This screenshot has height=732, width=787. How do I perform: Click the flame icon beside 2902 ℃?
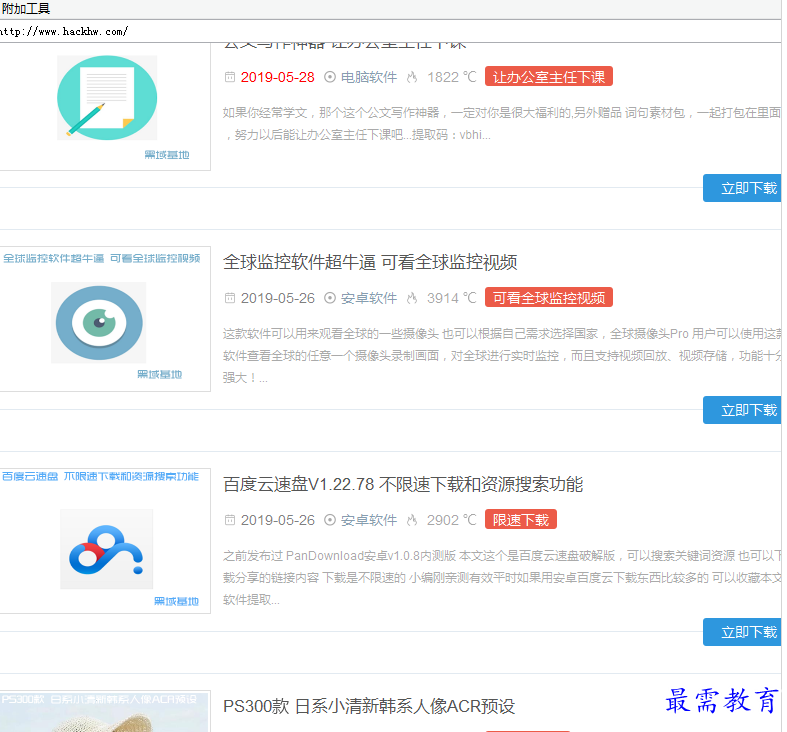pyautogui.click(x=412, y=520)
